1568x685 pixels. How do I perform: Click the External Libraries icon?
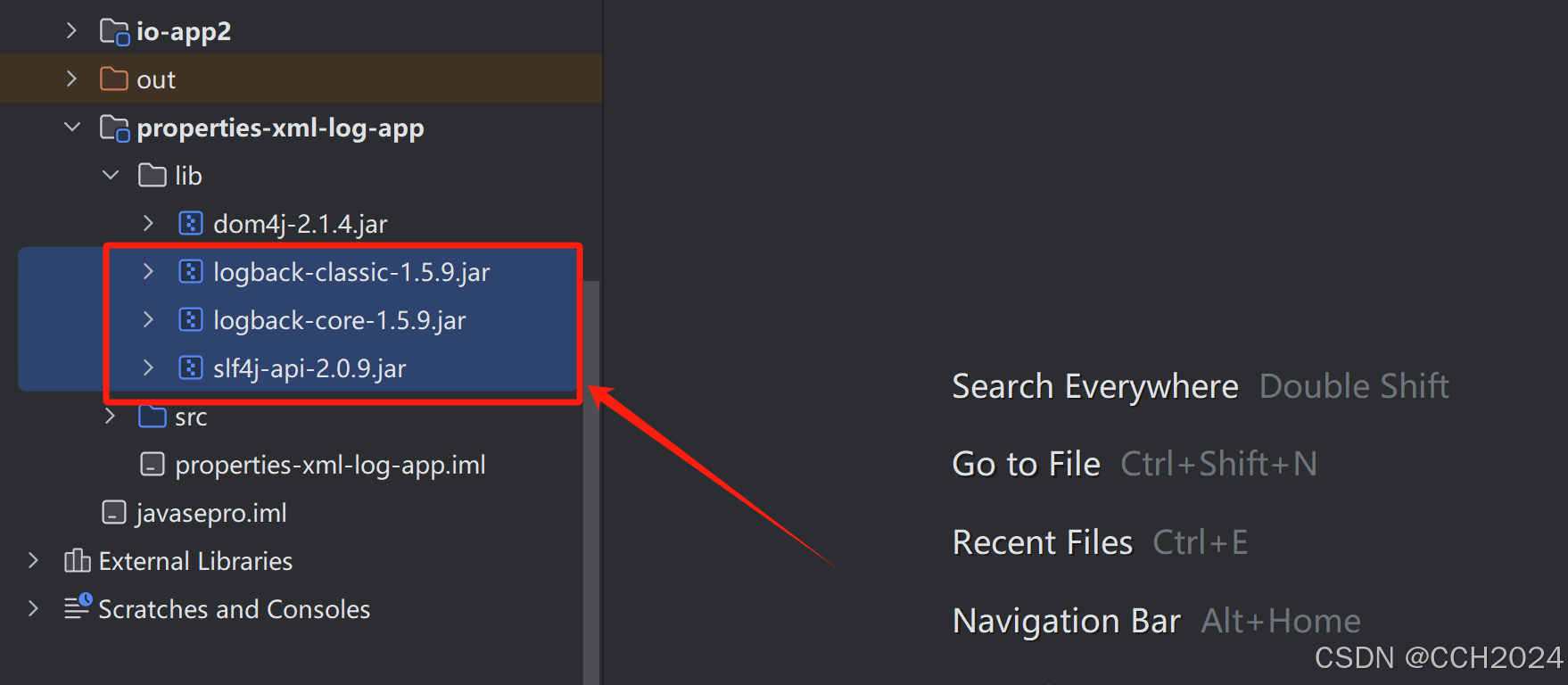76,560
